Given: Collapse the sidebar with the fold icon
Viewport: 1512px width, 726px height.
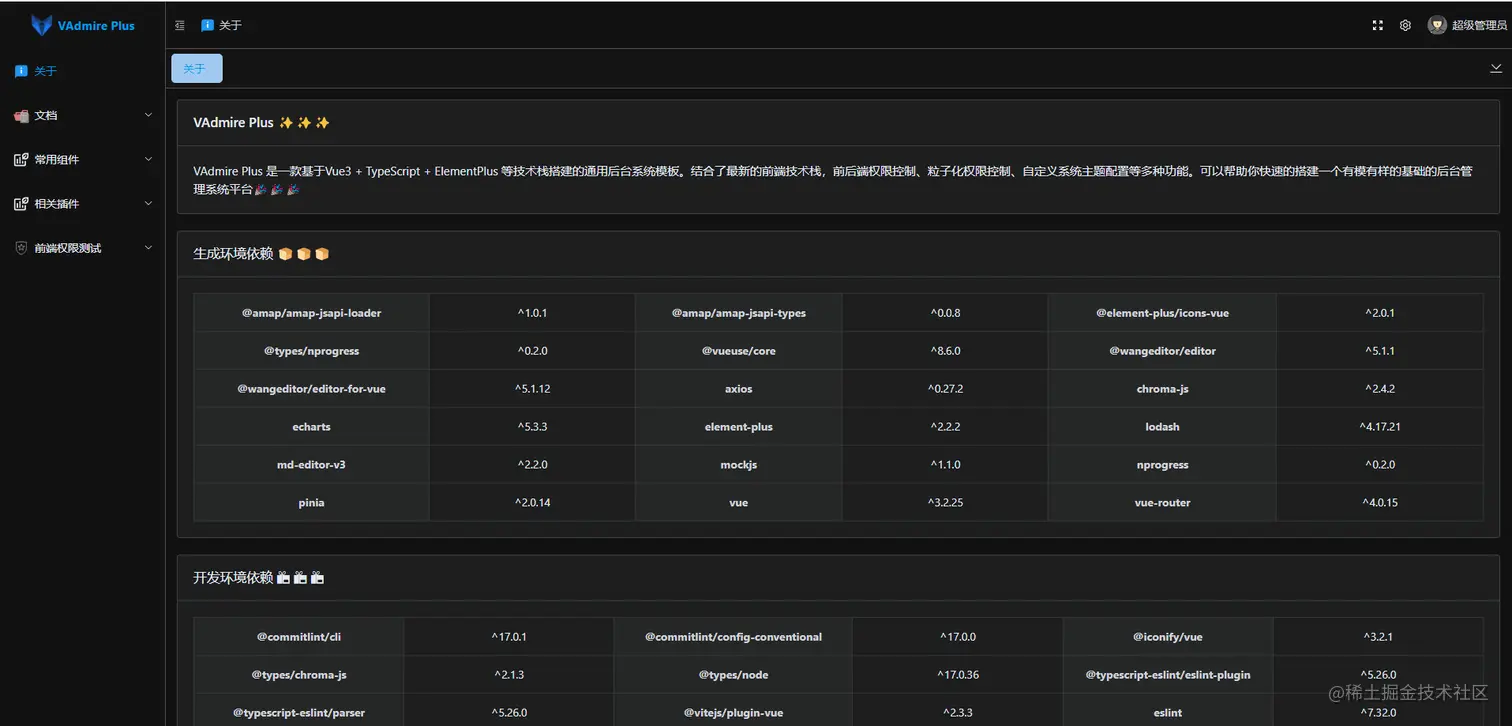Looking at the screenshot, I should tap(180, 25).
